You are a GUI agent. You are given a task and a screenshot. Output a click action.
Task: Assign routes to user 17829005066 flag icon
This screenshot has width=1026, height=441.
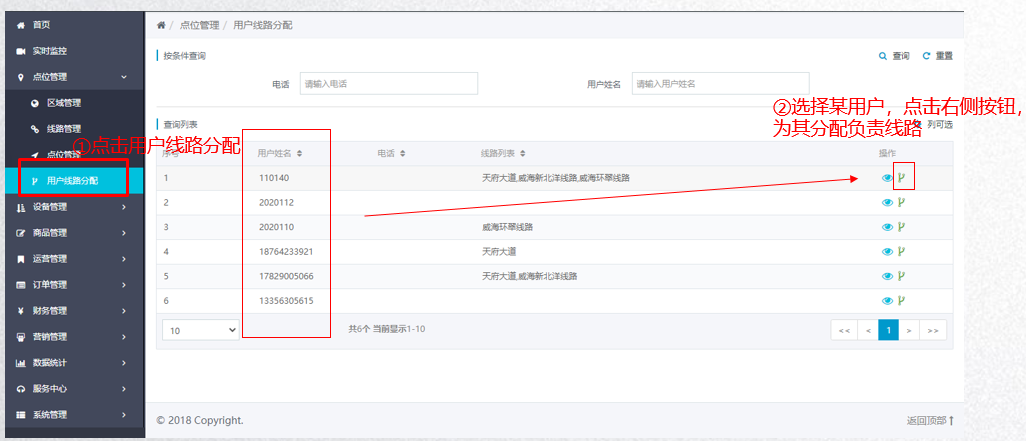click(902, 275)
